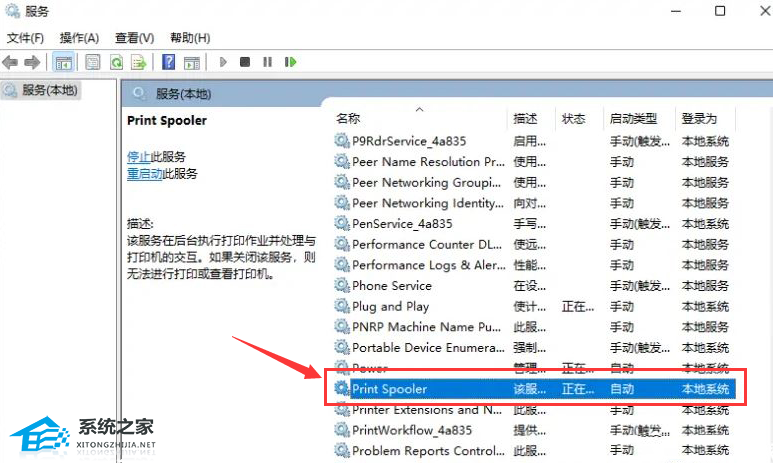Image resolution: width=773 pixels, height=463 pixels.
Task: Click gear icon of Performance Logs & Alerts
Action: tap(342, 265)
